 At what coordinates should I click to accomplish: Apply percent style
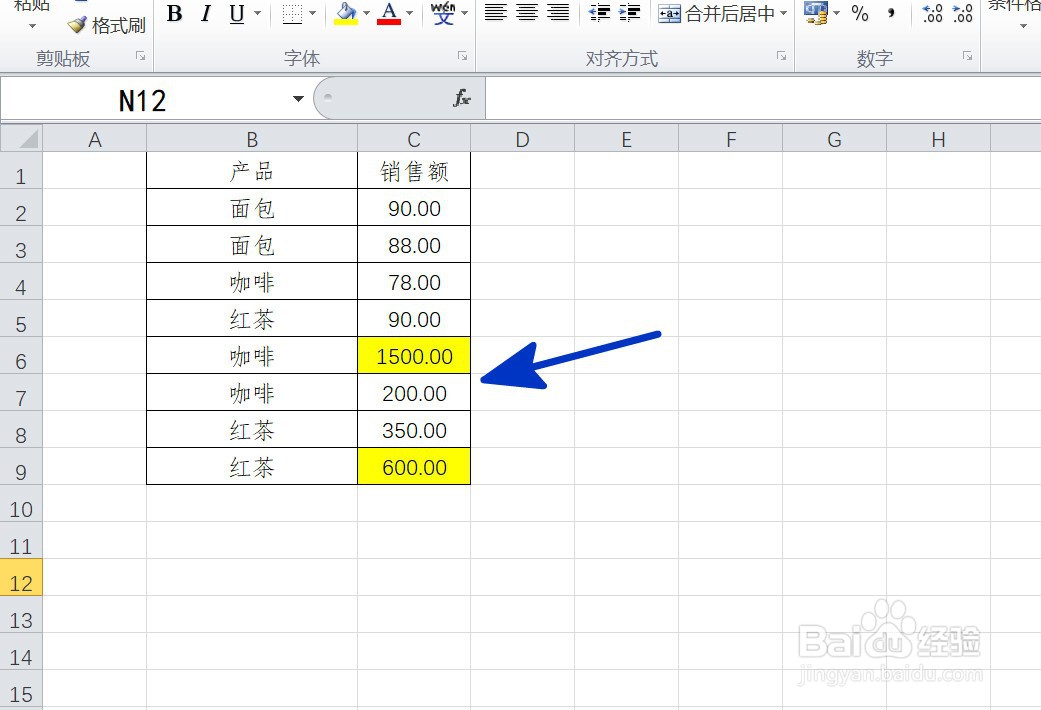click(x=860, y=13)
